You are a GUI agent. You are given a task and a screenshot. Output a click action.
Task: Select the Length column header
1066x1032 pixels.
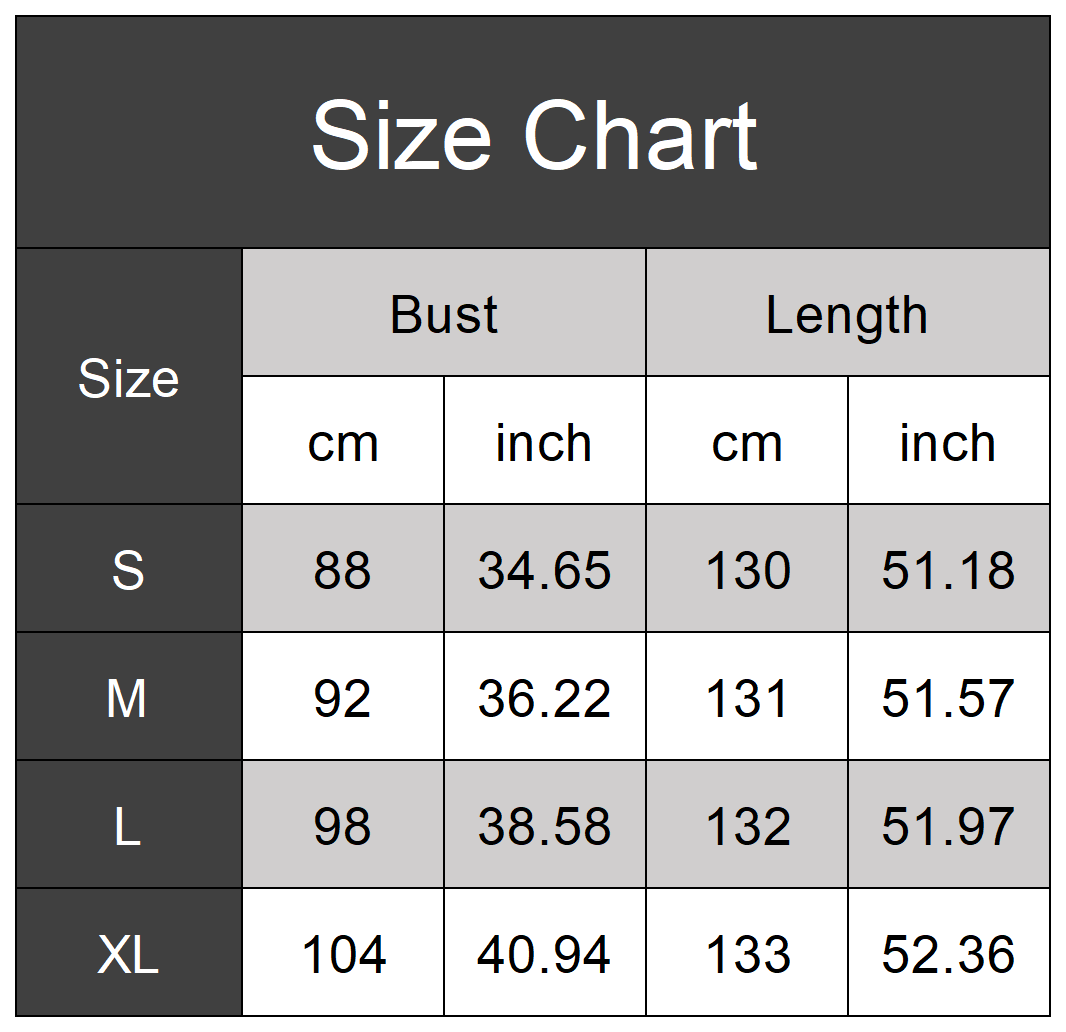coord(847,314)
